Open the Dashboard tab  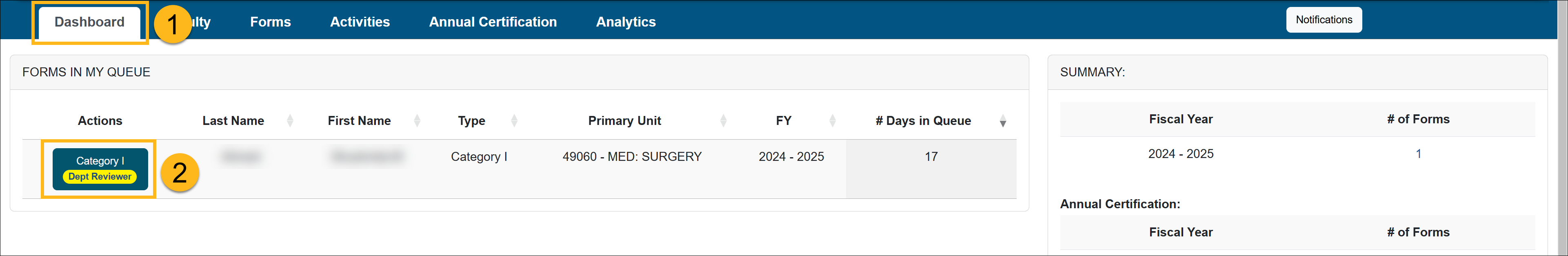pos(89,22)
